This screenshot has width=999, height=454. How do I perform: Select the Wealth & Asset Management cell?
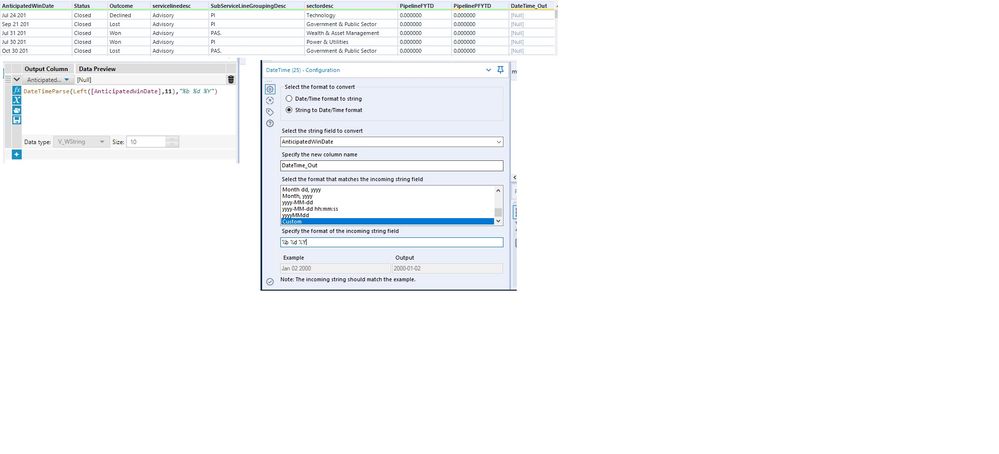coord(351,33)
